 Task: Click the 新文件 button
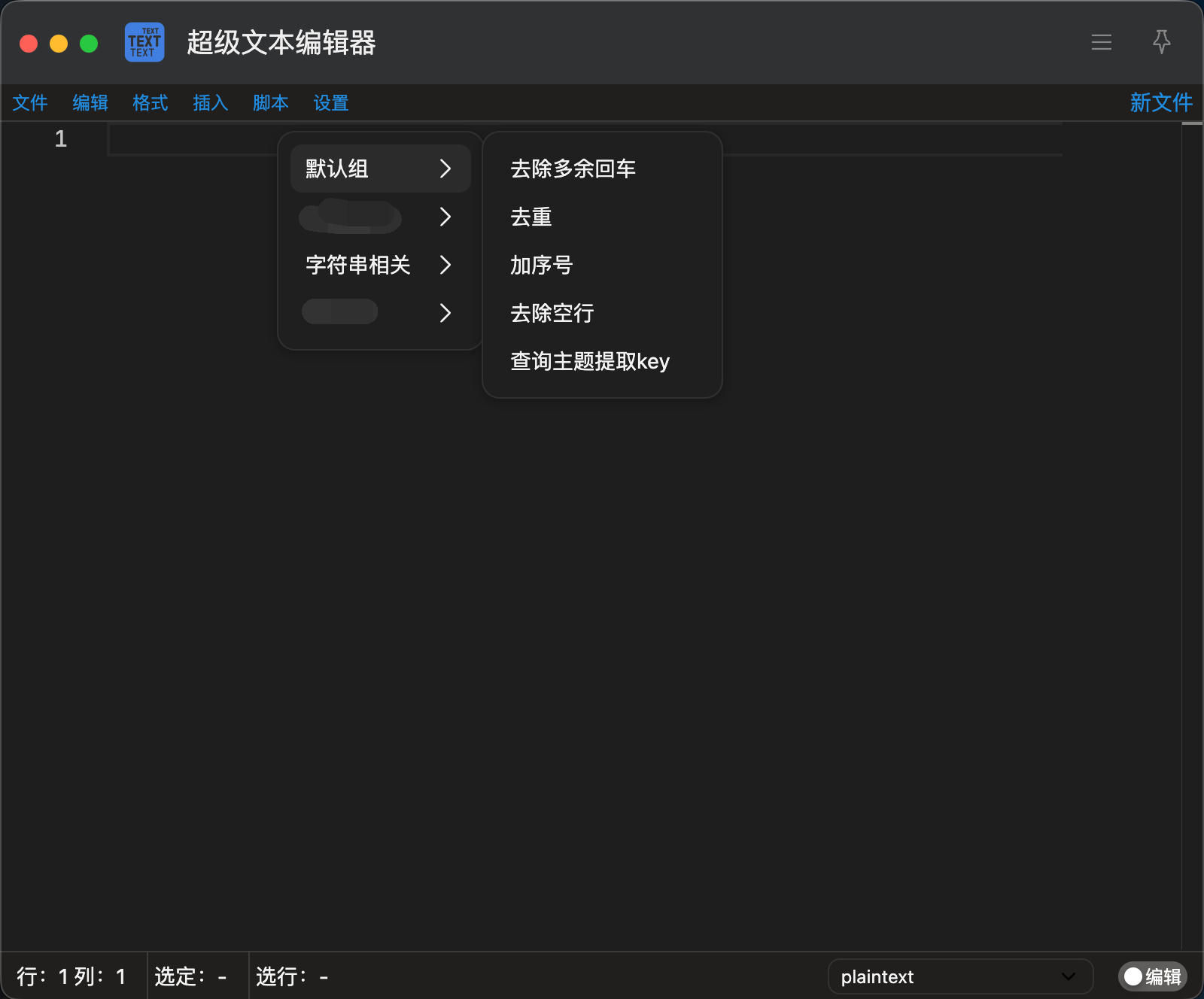pos(1161,102)
